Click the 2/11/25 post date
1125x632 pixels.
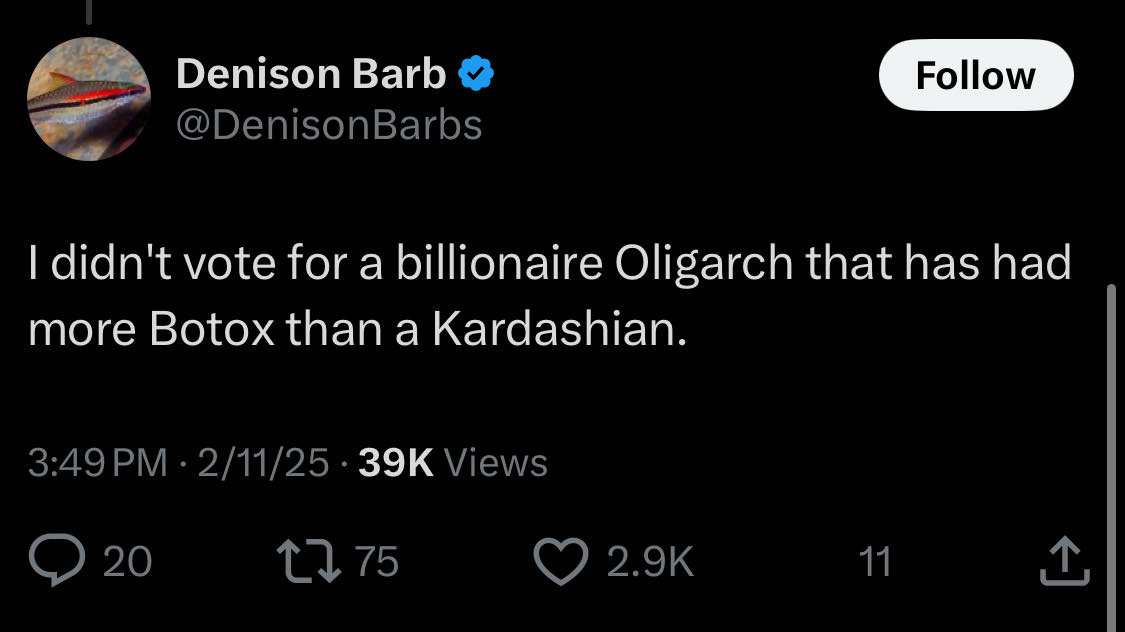(263, 463)
